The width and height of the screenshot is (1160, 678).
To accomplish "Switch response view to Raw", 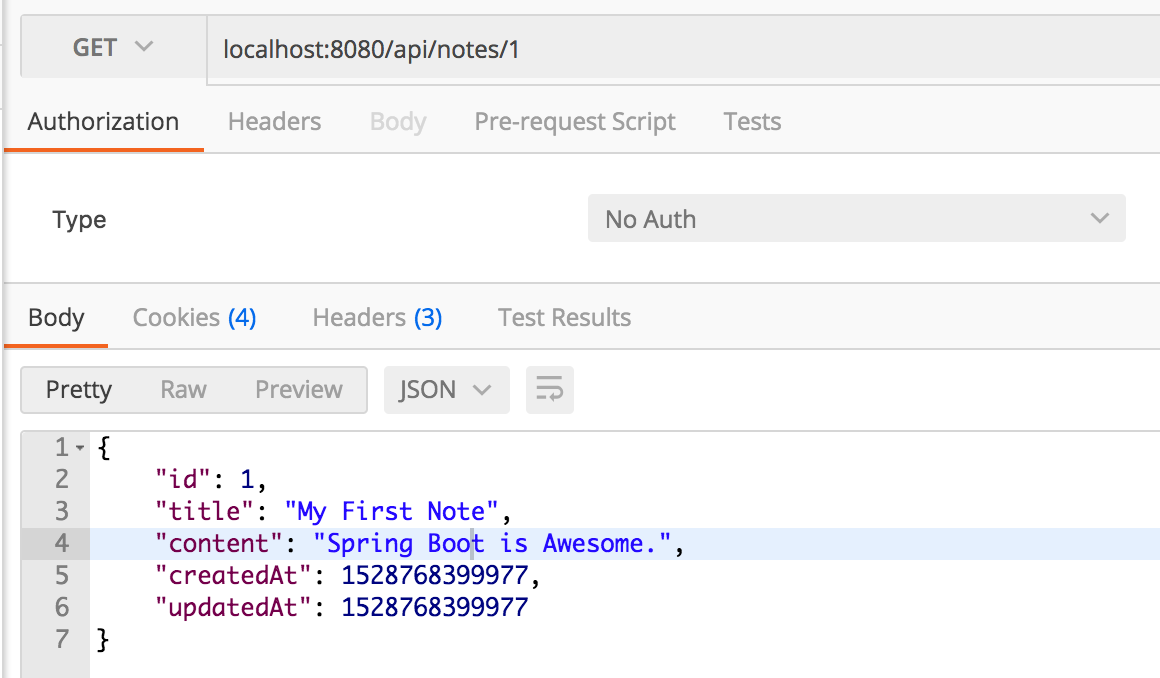I will click(x=183, y=390).
